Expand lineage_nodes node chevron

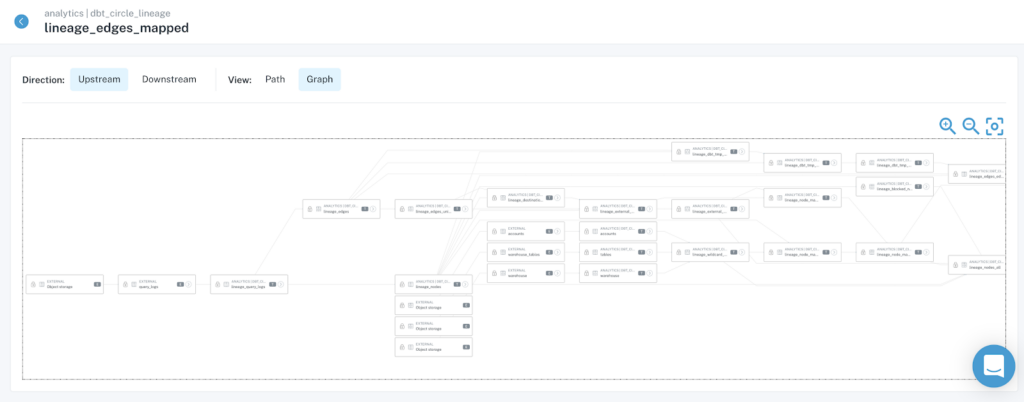(x=465, y=285)
